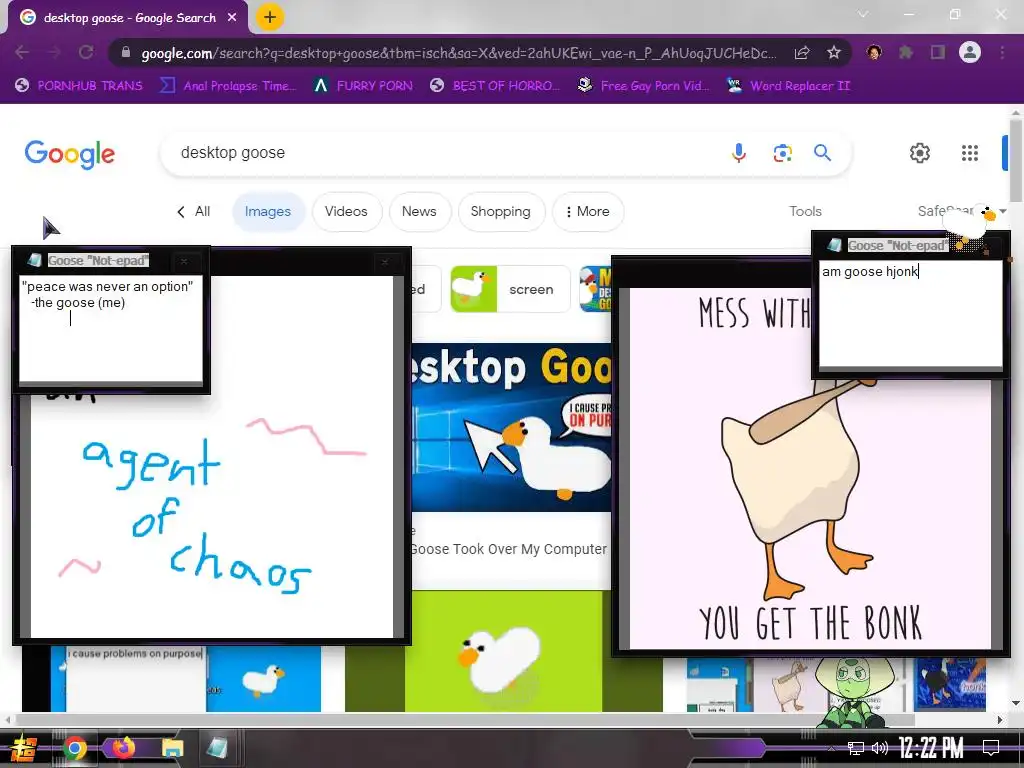Image resolution: width=1024 pixels, height=768 pixels.
Task: Open the Desktop Goose video thumbnail
Action: [x=511, y=427]
